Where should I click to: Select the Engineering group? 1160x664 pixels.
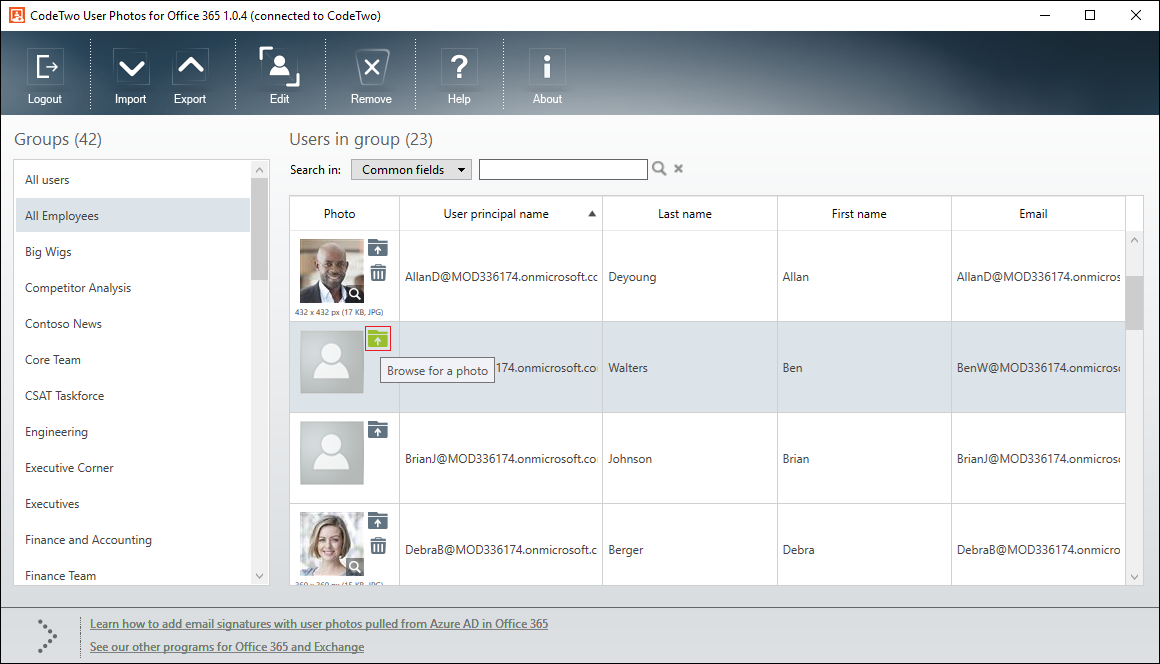(133, 432)
